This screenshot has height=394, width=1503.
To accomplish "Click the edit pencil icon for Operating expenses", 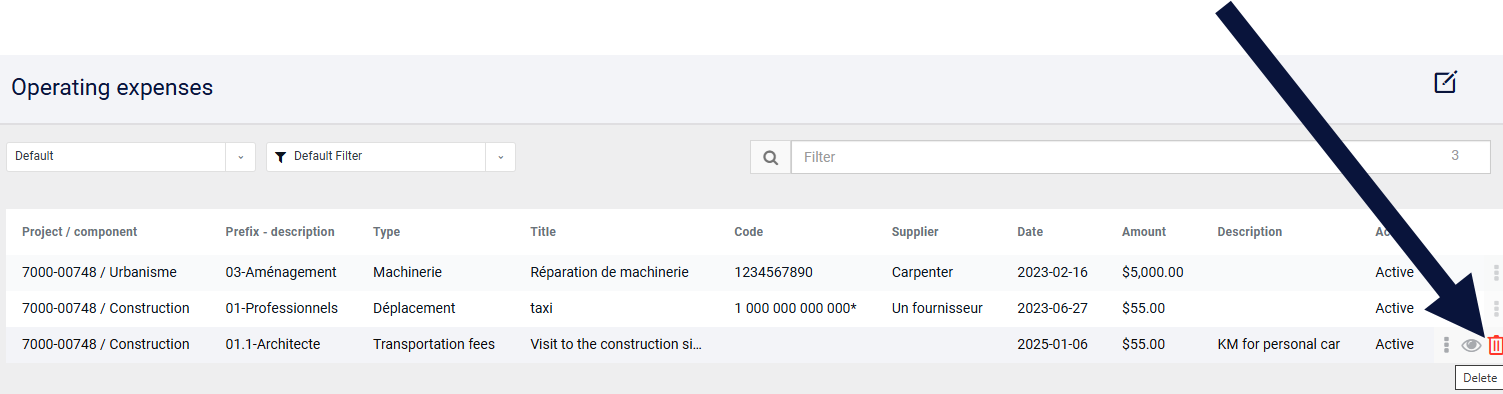I will [1446, 82].
